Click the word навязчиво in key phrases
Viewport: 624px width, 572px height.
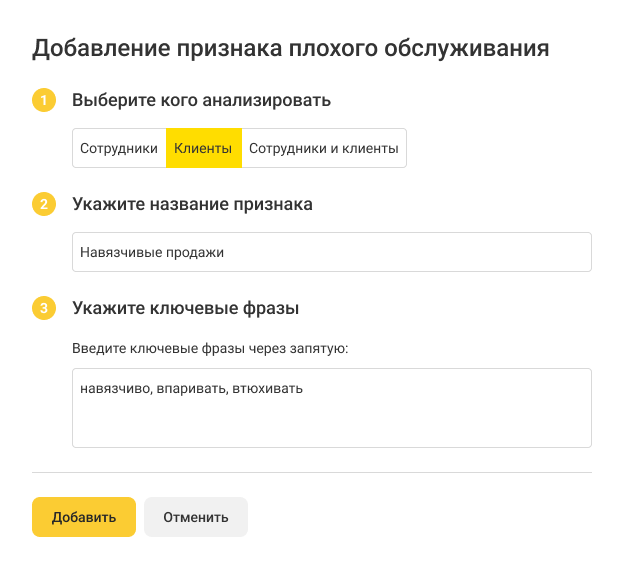coord(116,389)
